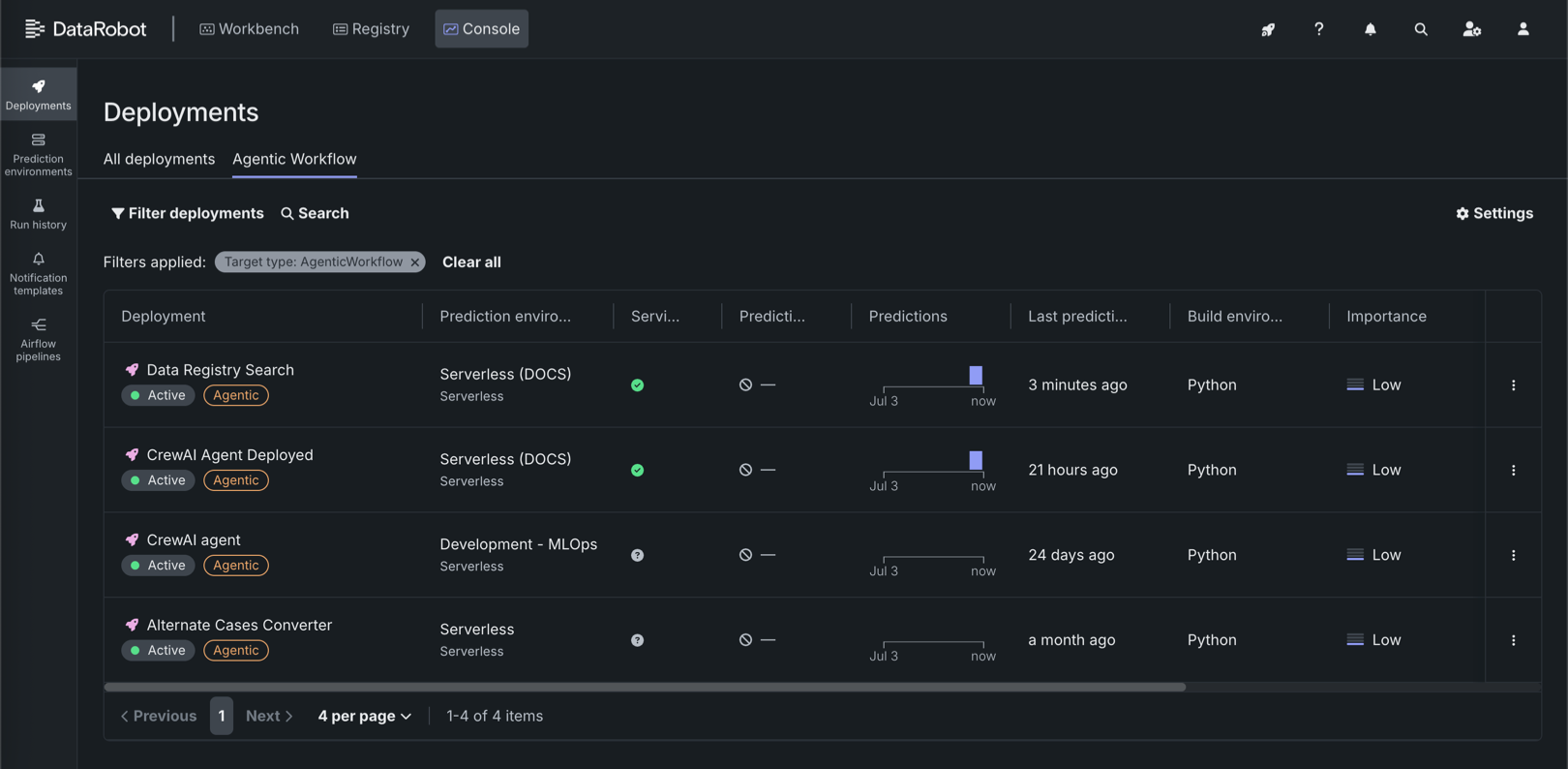
Task: Open user management icon in header
Action: (1471, 29)
